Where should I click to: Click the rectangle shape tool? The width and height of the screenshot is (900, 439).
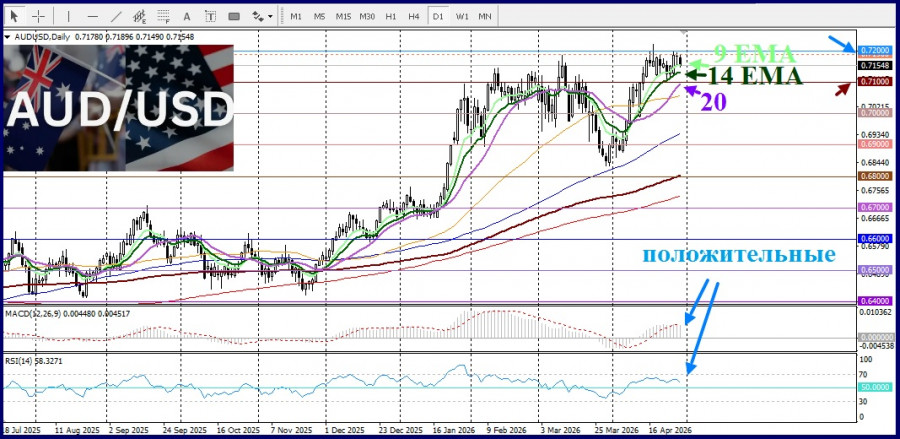tap(235, 16)
